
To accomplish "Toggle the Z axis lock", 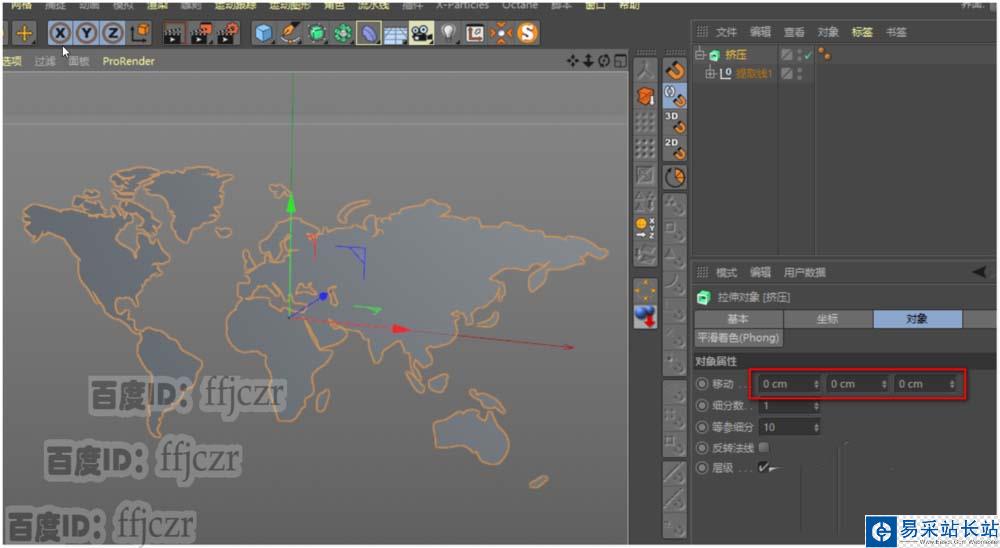I will [x=112, y=33].
